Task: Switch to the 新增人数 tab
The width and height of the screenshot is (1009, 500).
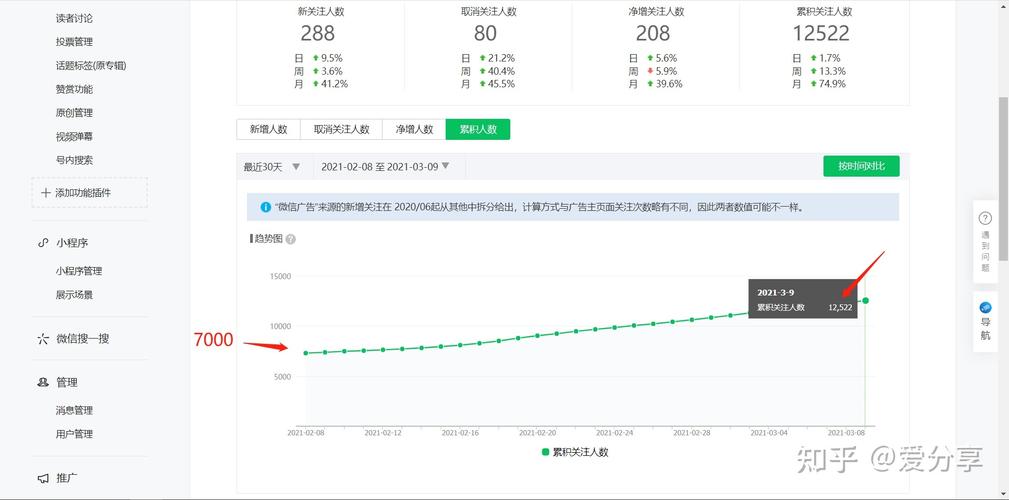Action: [x=268, y=129]
